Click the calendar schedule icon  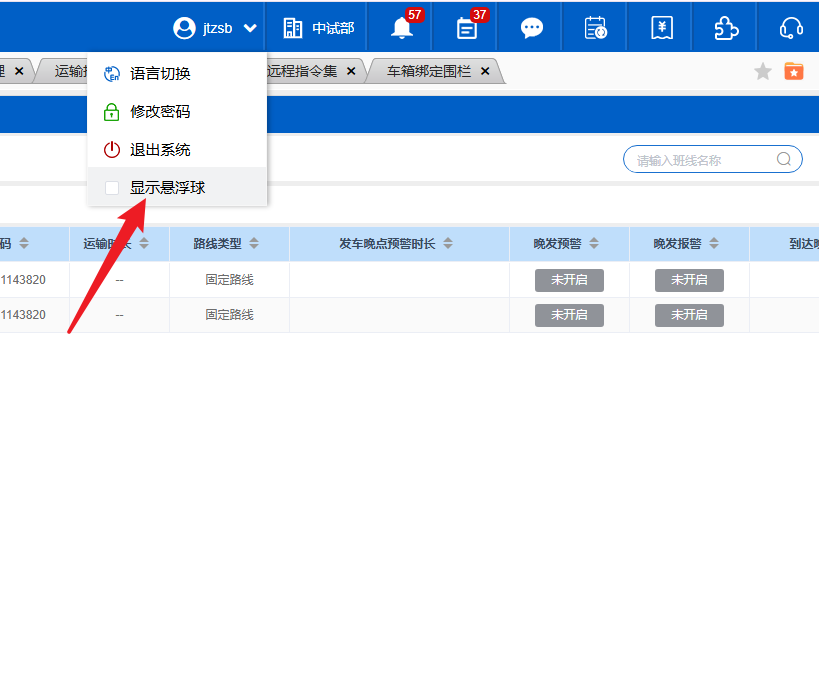[x=596, y=28]
